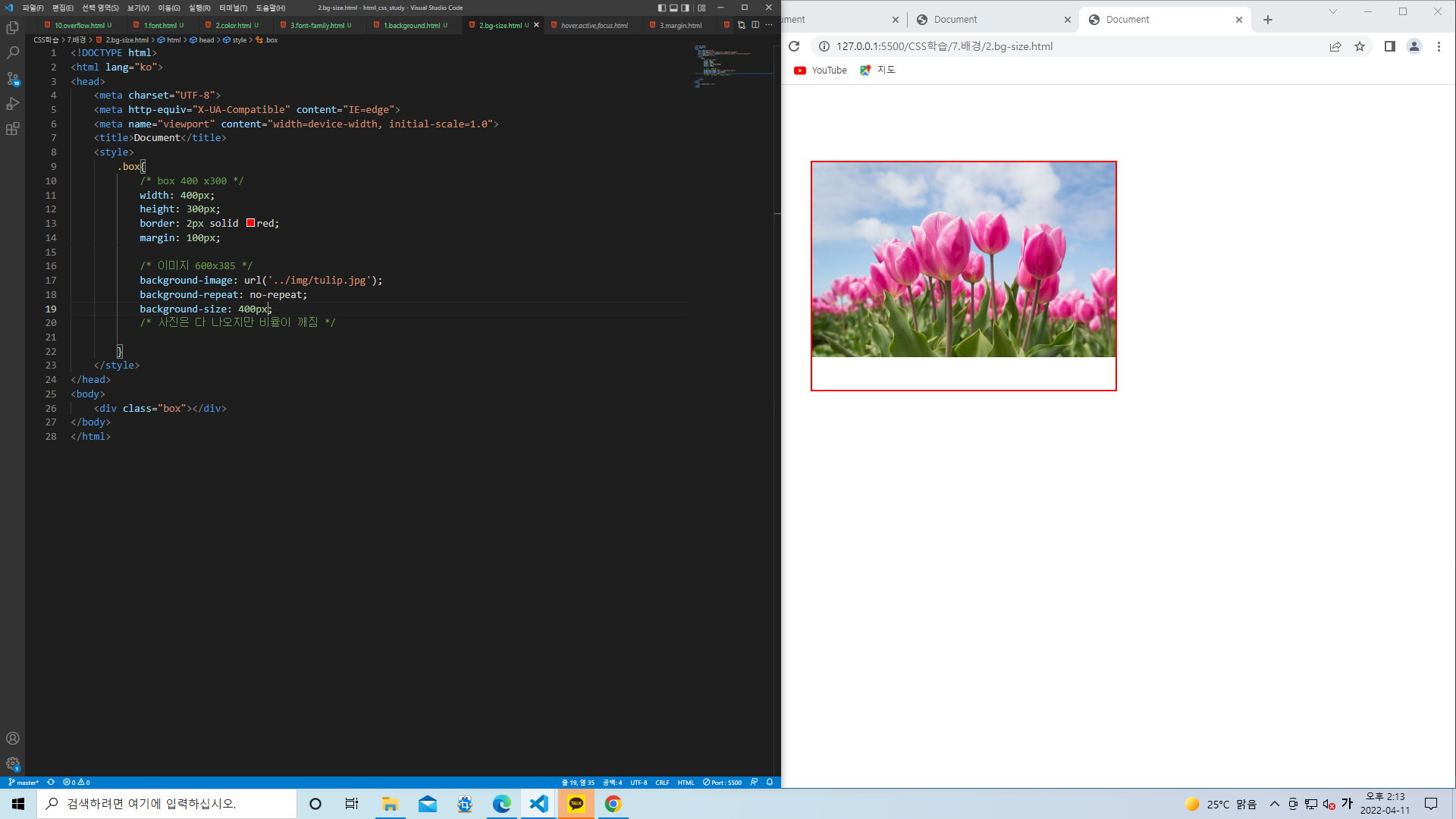Viewport: 1456px width, 819px height.
Task: Switch to the hover,active,focus.html tab
Action: pos(595,25)
